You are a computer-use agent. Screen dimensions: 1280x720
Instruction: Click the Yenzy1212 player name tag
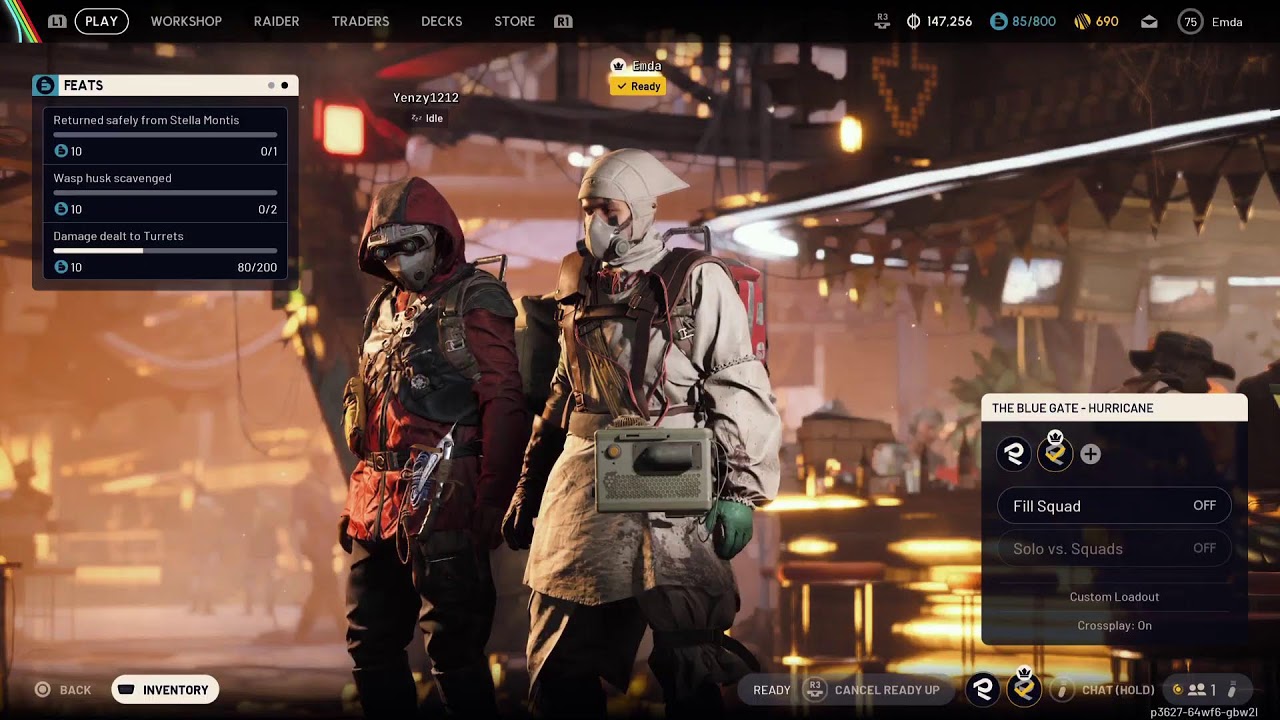coord(426,98)
